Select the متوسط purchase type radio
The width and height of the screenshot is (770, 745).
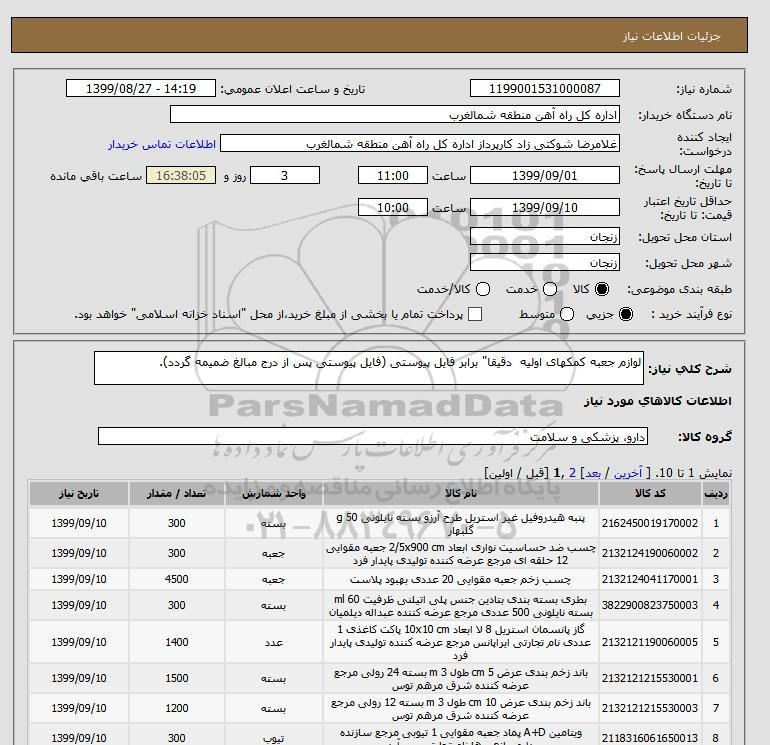(x=567, y=314)
